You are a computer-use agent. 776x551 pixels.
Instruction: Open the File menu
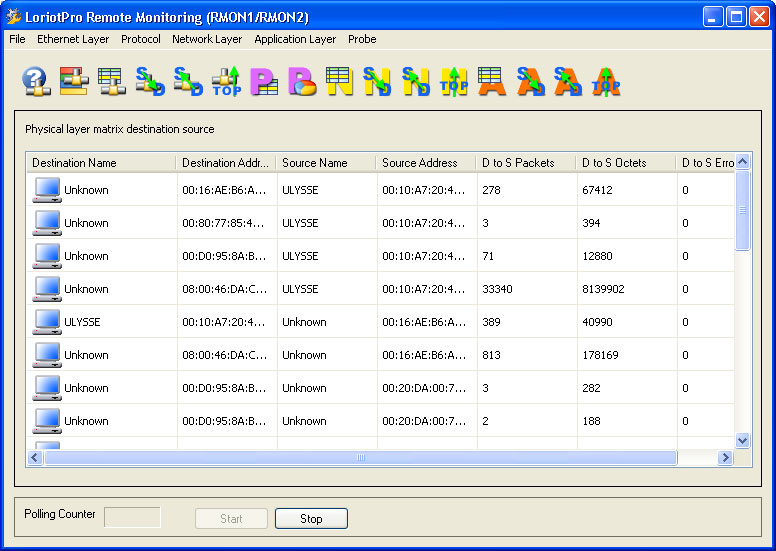click(x=17, y=39)
